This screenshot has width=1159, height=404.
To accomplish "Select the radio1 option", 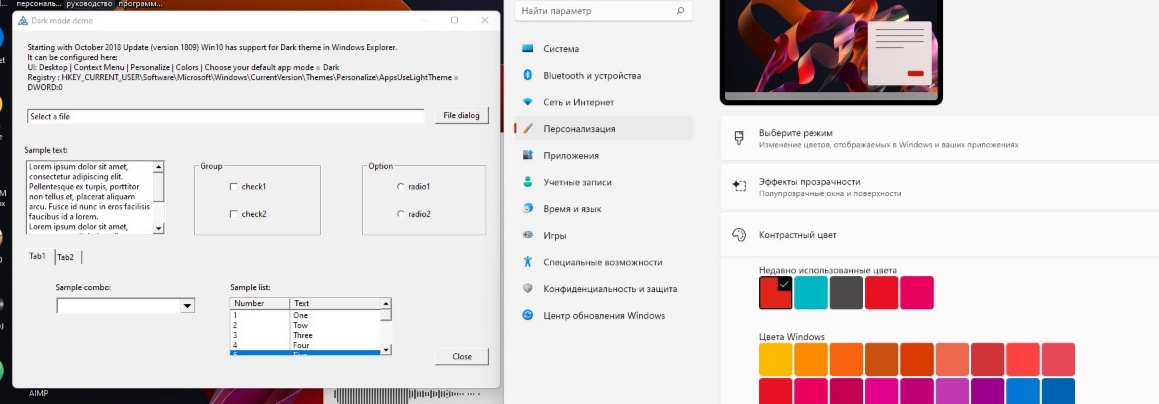I will point(401,187).
